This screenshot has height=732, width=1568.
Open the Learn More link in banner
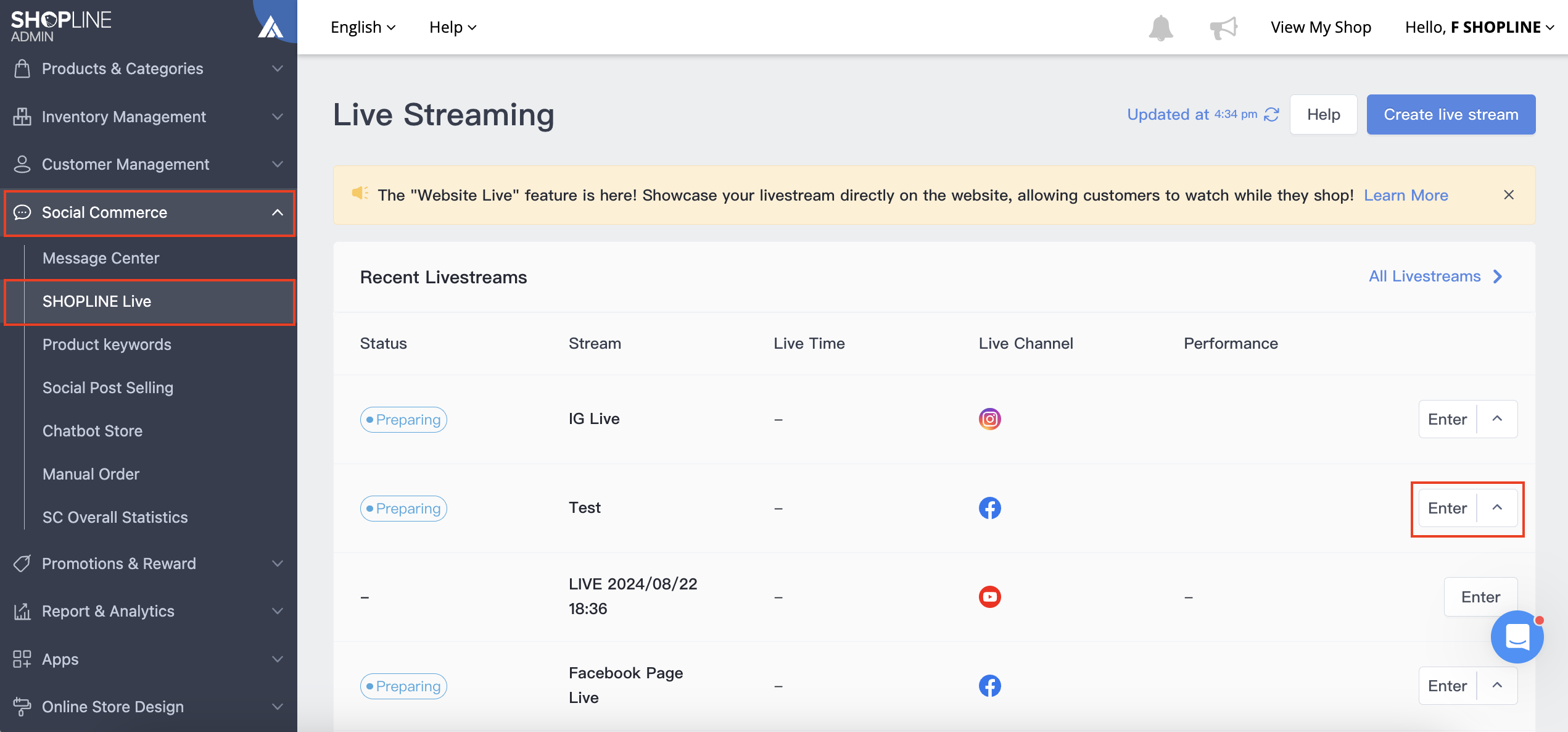(x=1406, y=195)
